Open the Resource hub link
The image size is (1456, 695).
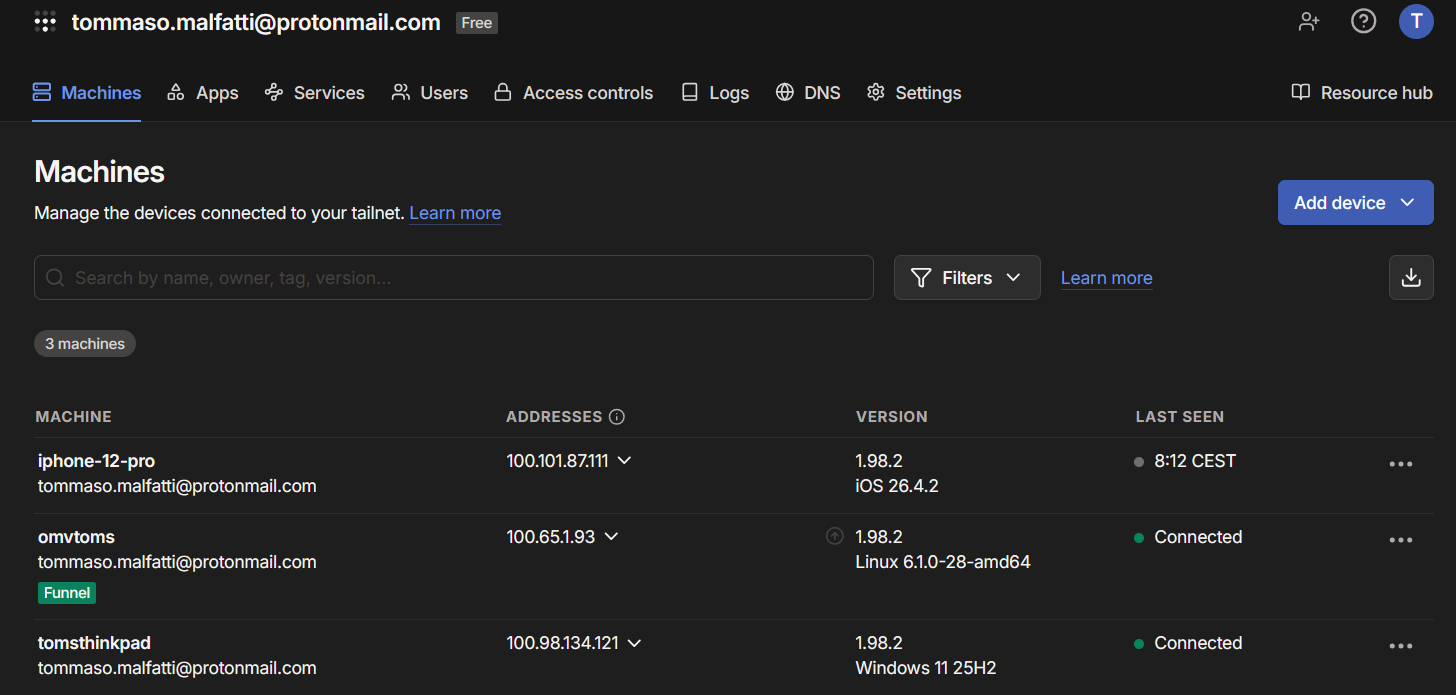point(1362,93)
